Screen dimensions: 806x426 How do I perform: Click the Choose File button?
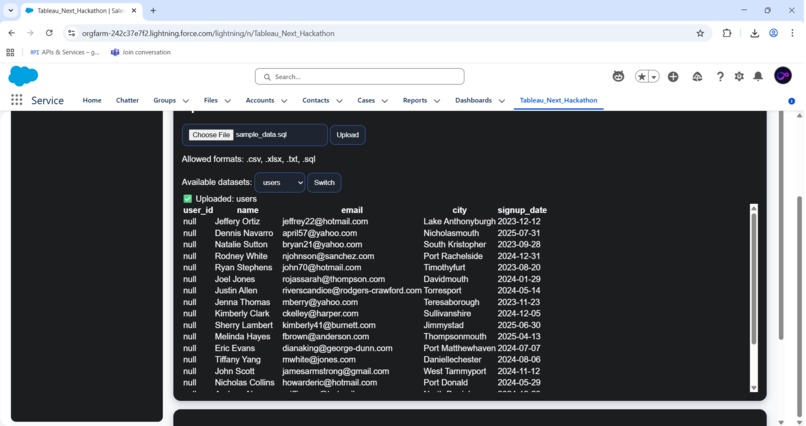pyautogui.click(x=211, y=135)
